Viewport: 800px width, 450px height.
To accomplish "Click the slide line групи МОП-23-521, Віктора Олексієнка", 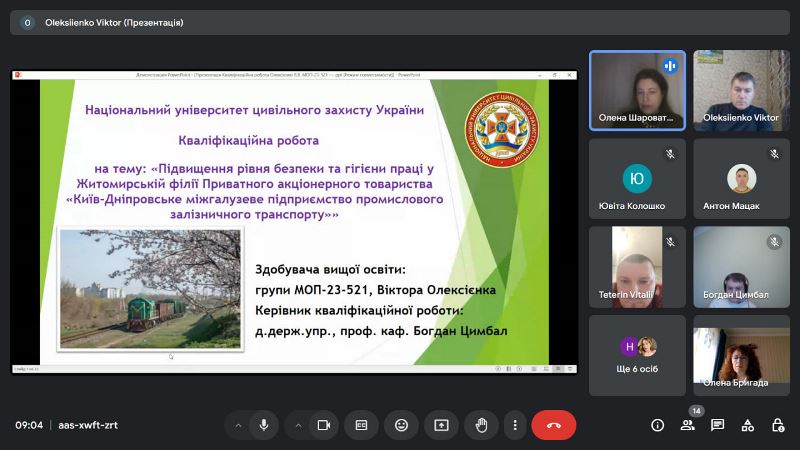I will (376, 290).
